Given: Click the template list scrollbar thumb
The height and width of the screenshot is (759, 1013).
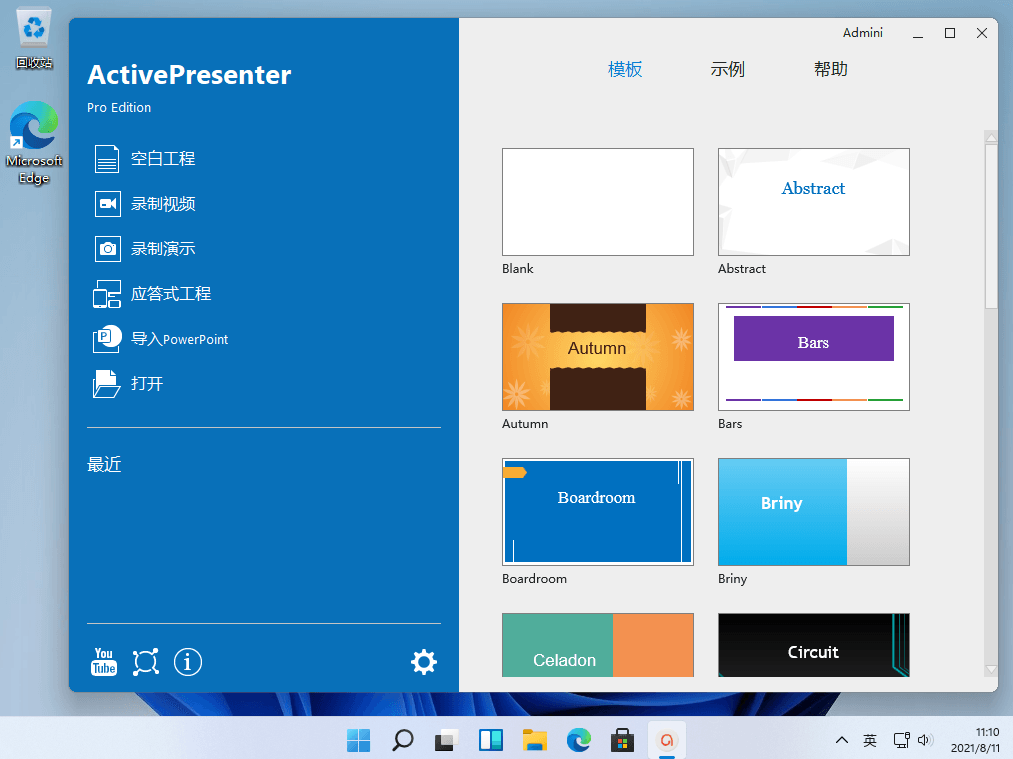Looking at the screenshot, I should tap(991, 226).
